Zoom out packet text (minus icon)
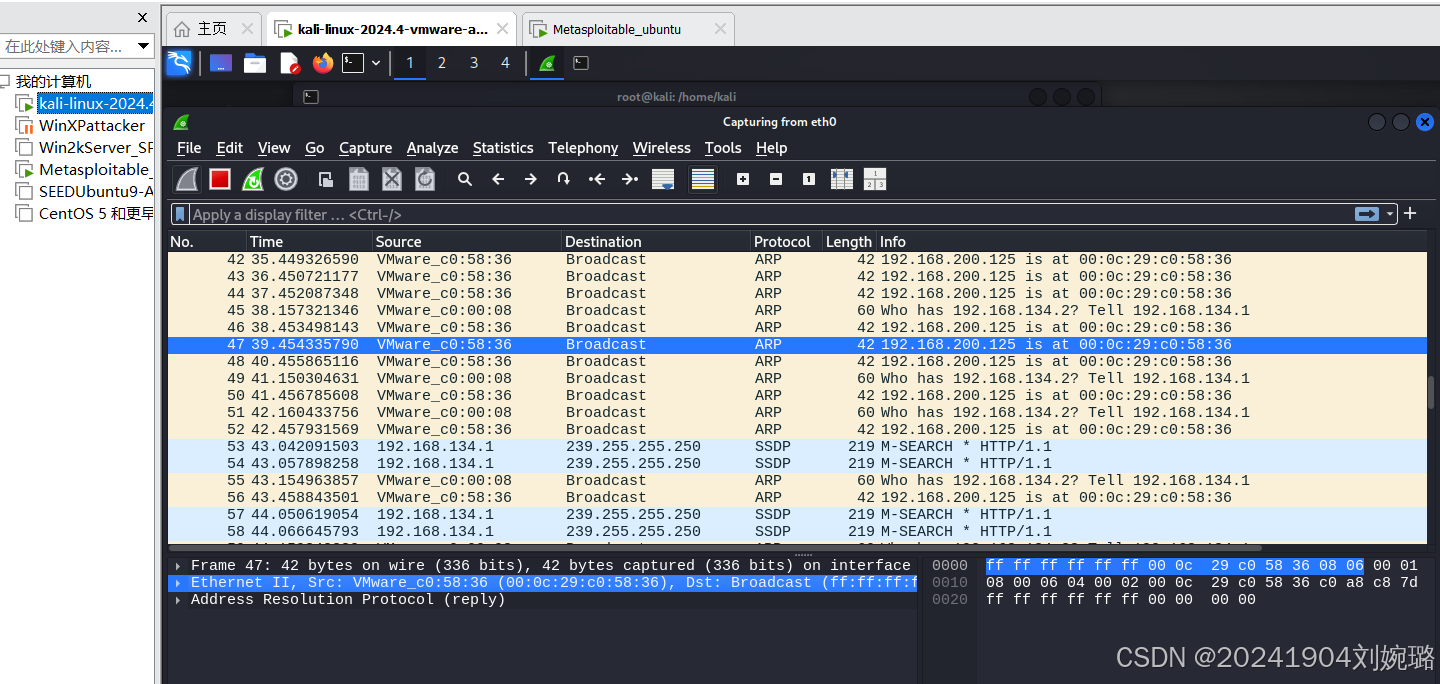The height and width of the screenshot is (684, 1440). [776, 179]
